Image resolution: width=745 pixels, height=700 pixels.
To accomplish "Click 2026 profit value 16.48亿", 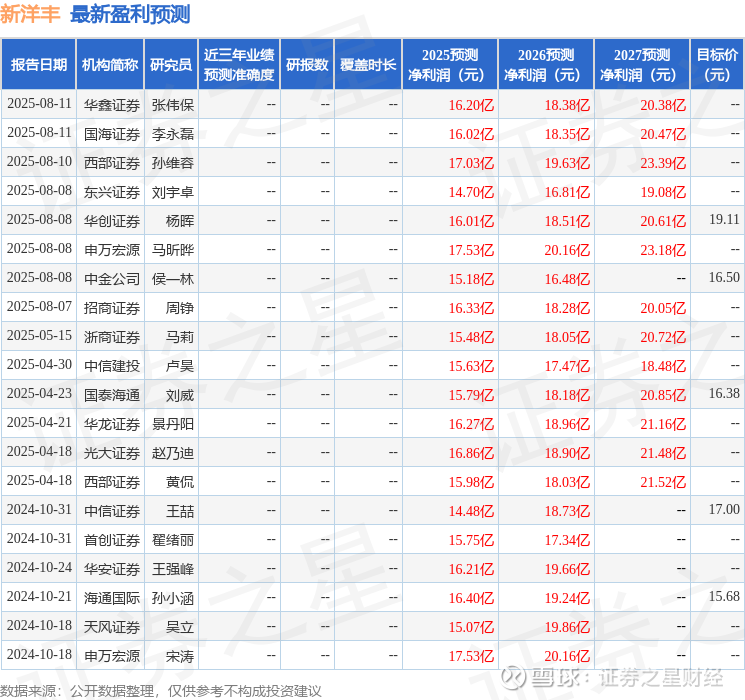I will click(567, 279).
